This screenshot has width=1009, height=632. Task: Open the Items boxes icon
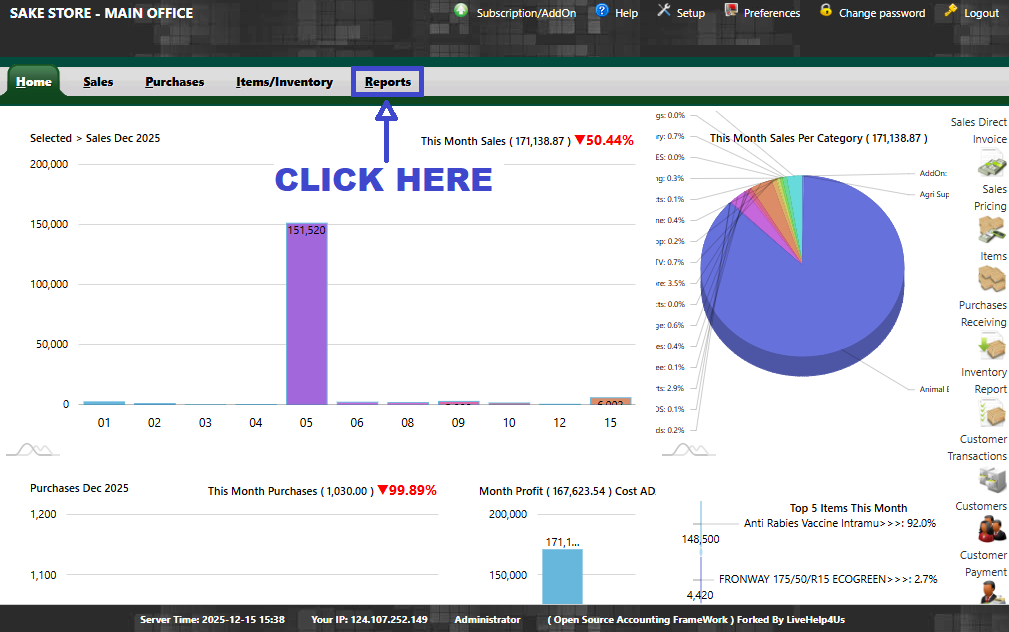tap(991, 279)
